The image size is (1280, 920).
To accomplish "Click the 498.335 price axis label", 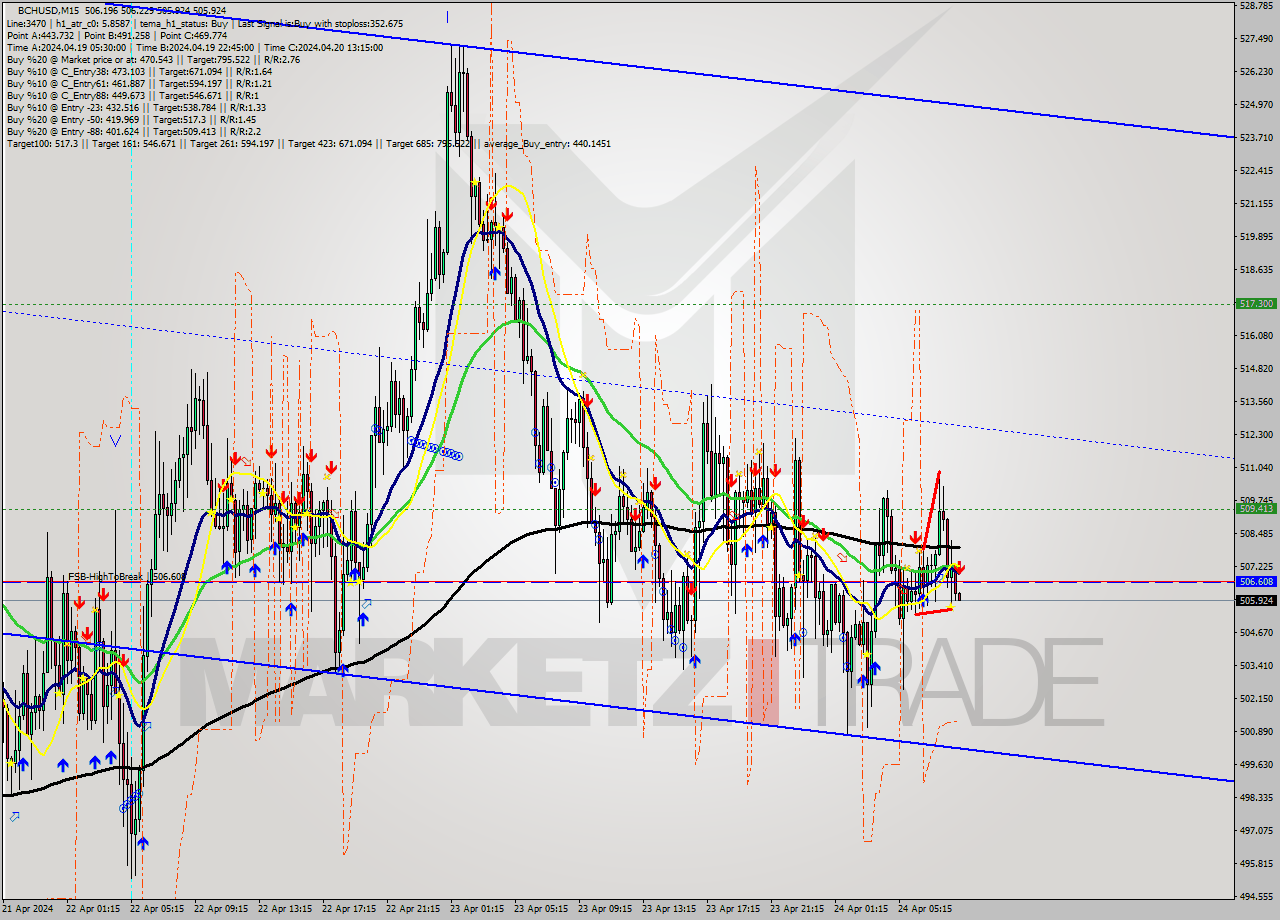I will point(1255,798).
